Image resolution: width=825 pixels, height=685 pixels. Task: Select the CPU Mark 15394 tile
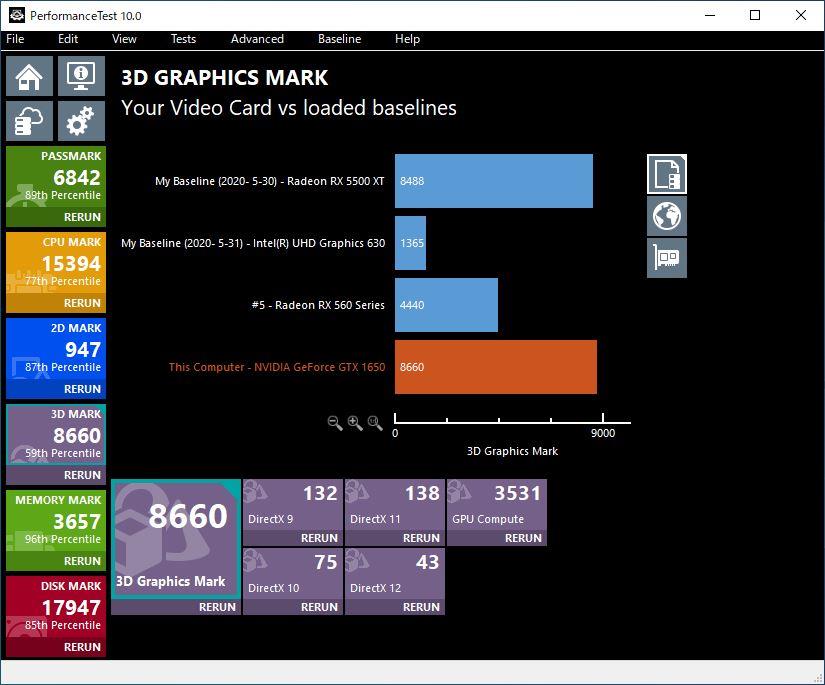tap(56, 264)
